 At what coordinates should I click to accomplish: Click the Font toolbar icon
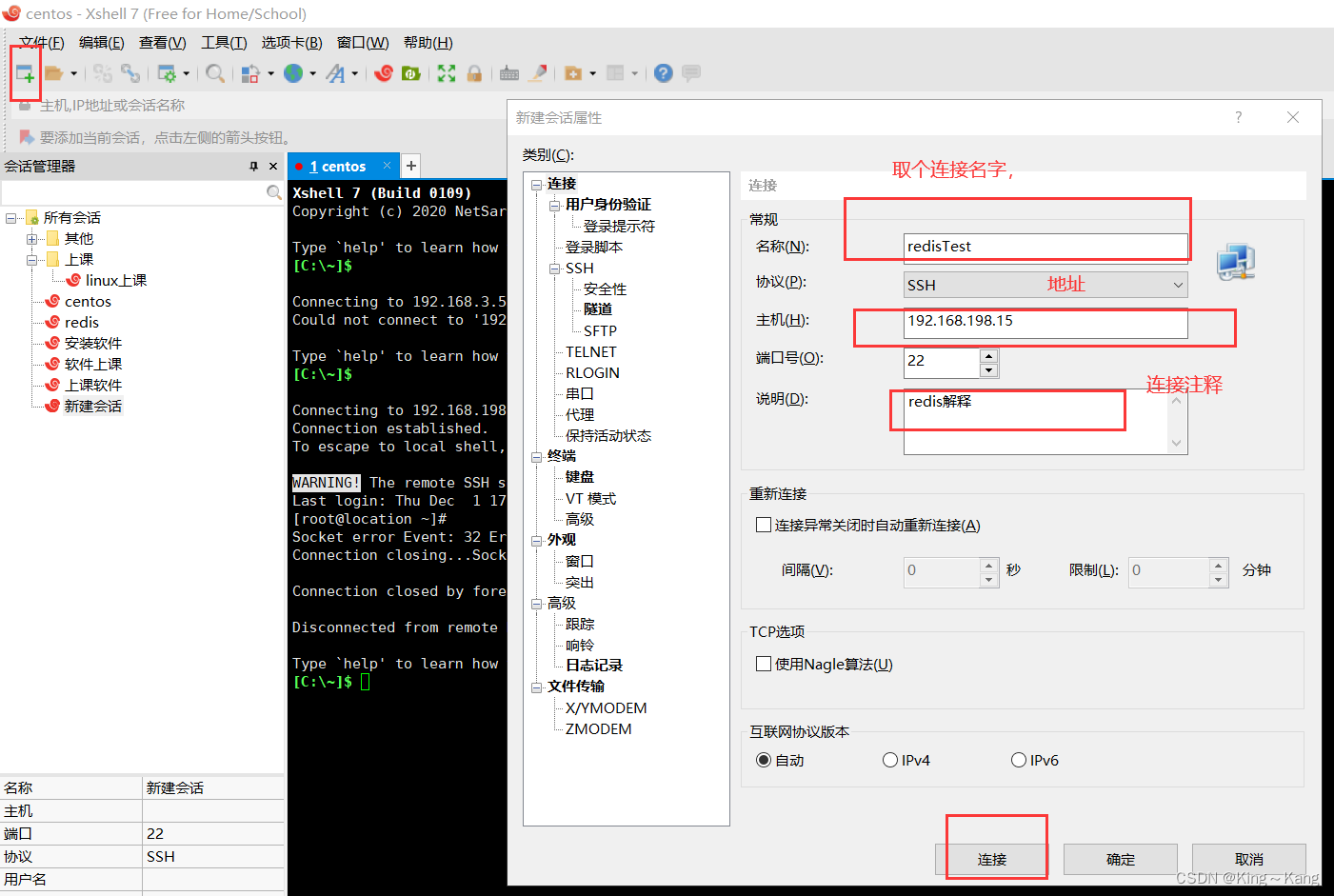point(335,73)
